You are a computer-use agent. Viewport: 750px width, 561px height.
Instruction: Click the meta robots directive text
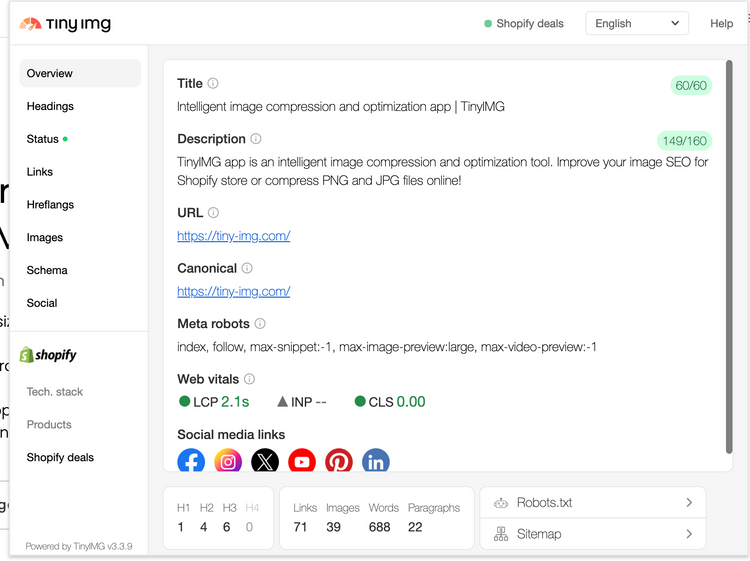tap(387, 347)
